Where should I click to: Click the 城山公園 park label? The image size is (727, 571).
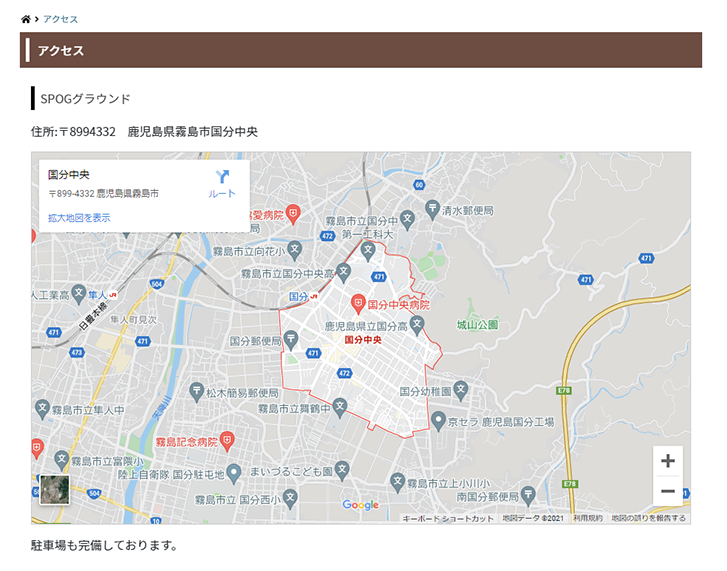tap(478, 325)
